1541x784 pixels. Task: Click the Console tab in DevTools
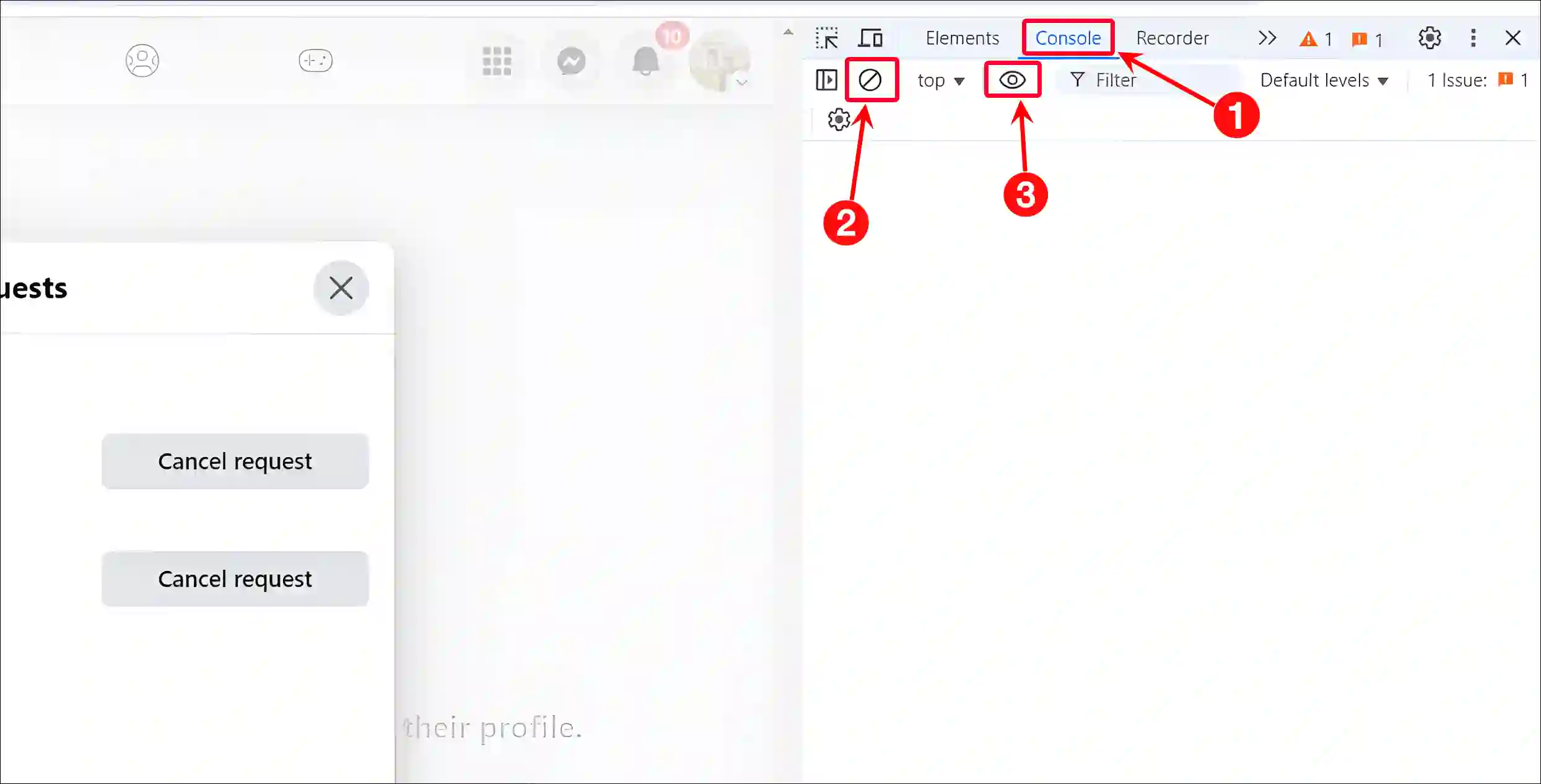point(1068,37)
